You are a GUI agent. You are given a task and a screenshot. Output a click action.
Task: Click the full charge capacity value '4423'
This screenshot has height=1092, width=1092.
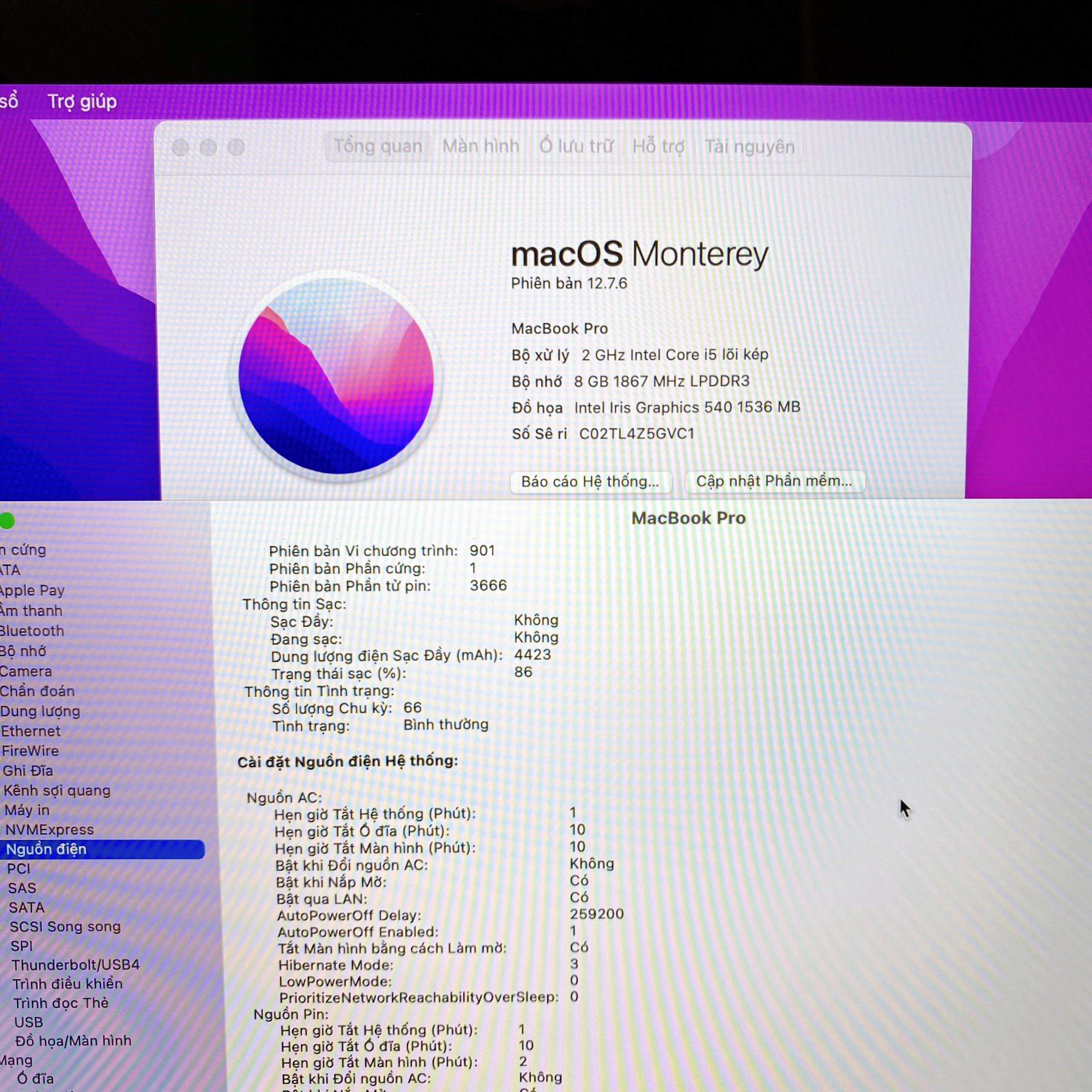tap(532, 654)
